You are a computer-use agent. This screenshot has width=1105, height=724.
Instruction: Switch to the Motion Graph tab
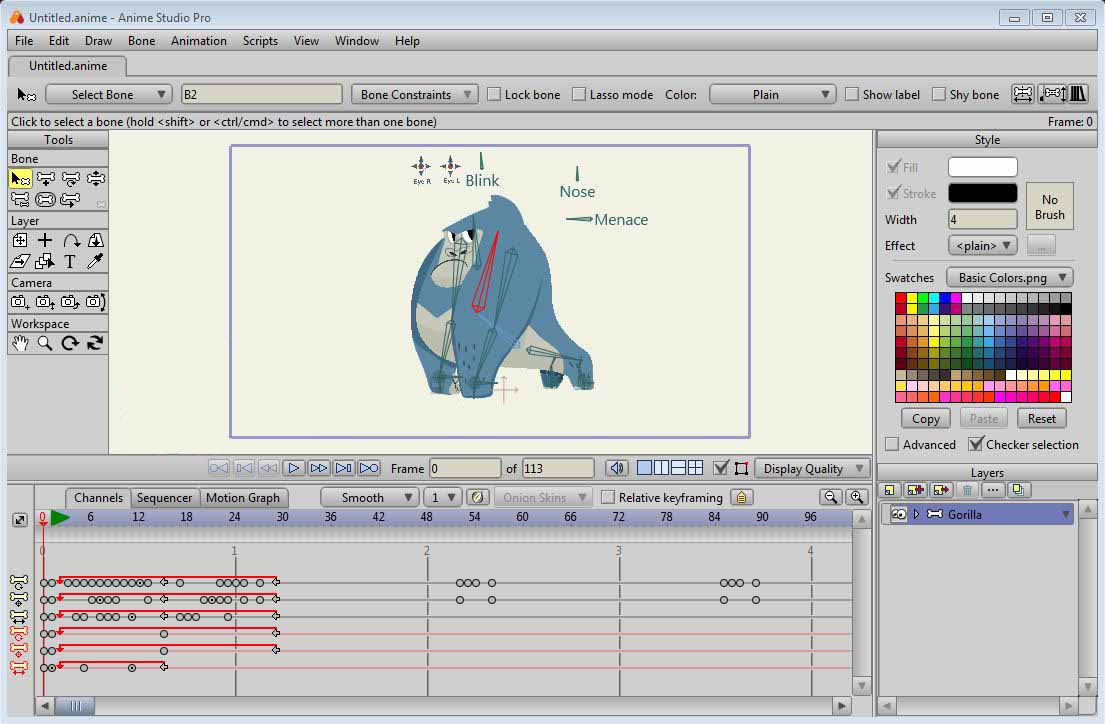point(243,497)
